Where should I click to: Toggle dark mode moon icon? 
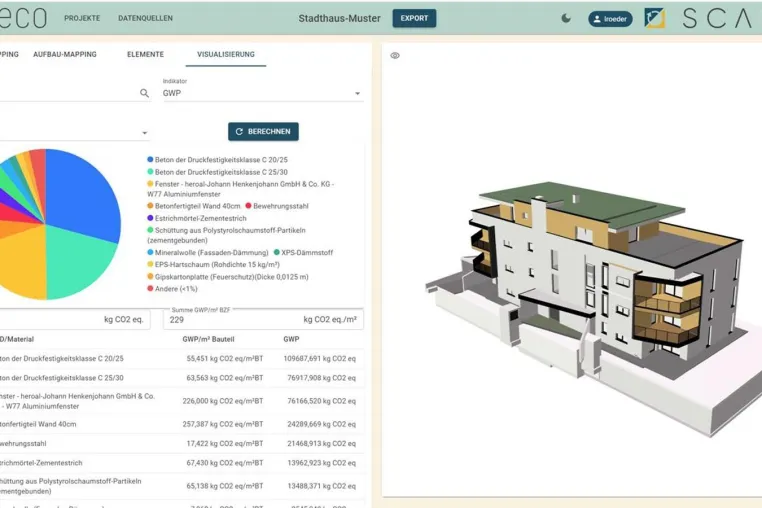(x=566, y=18)
